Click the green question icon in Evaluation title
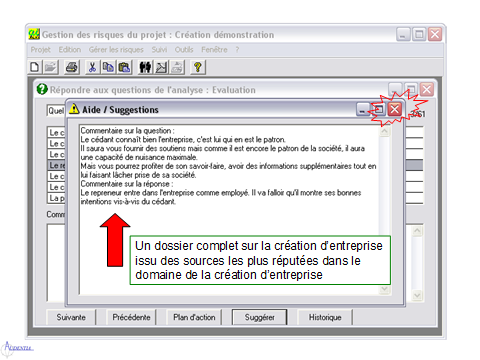 [x=42, y=89]
